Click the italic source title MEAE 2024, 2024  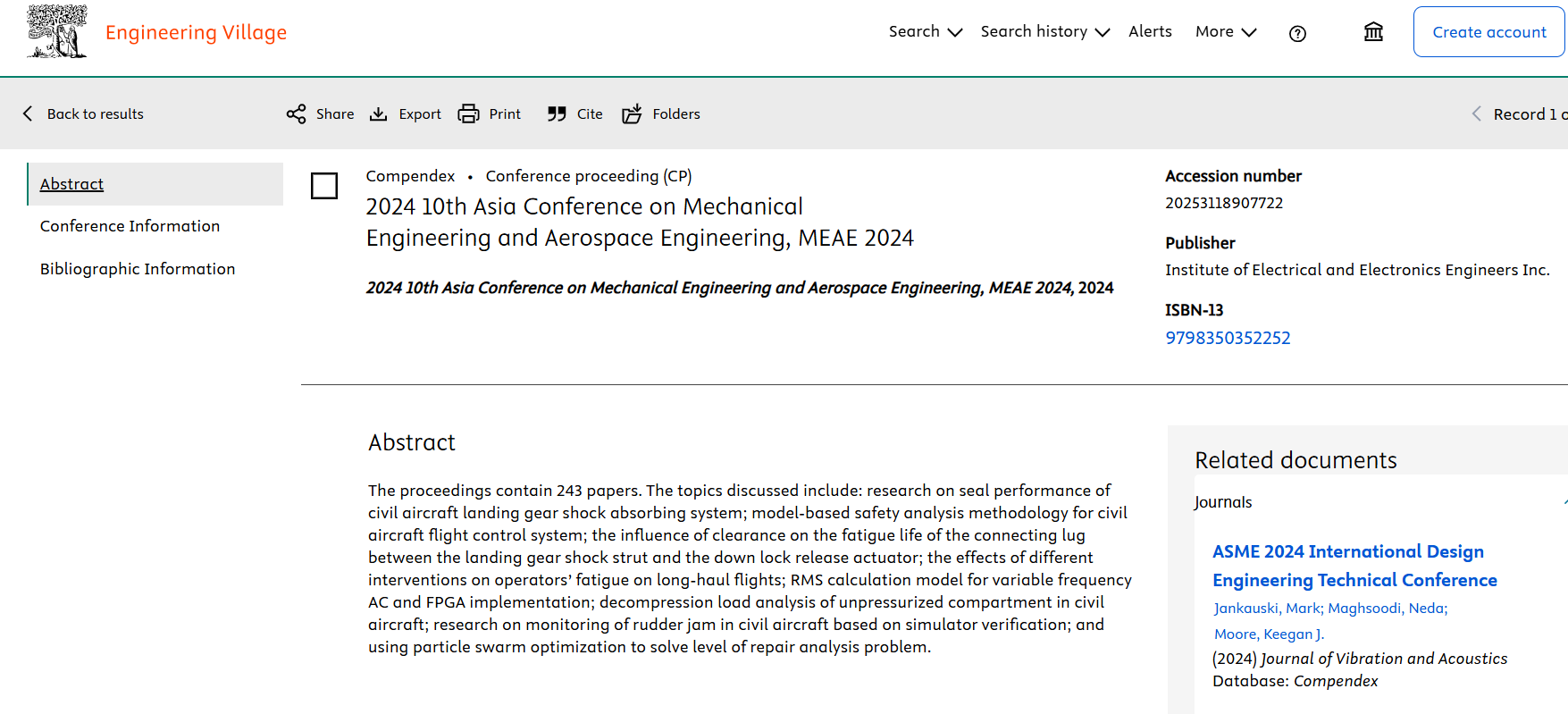[739, 288]
